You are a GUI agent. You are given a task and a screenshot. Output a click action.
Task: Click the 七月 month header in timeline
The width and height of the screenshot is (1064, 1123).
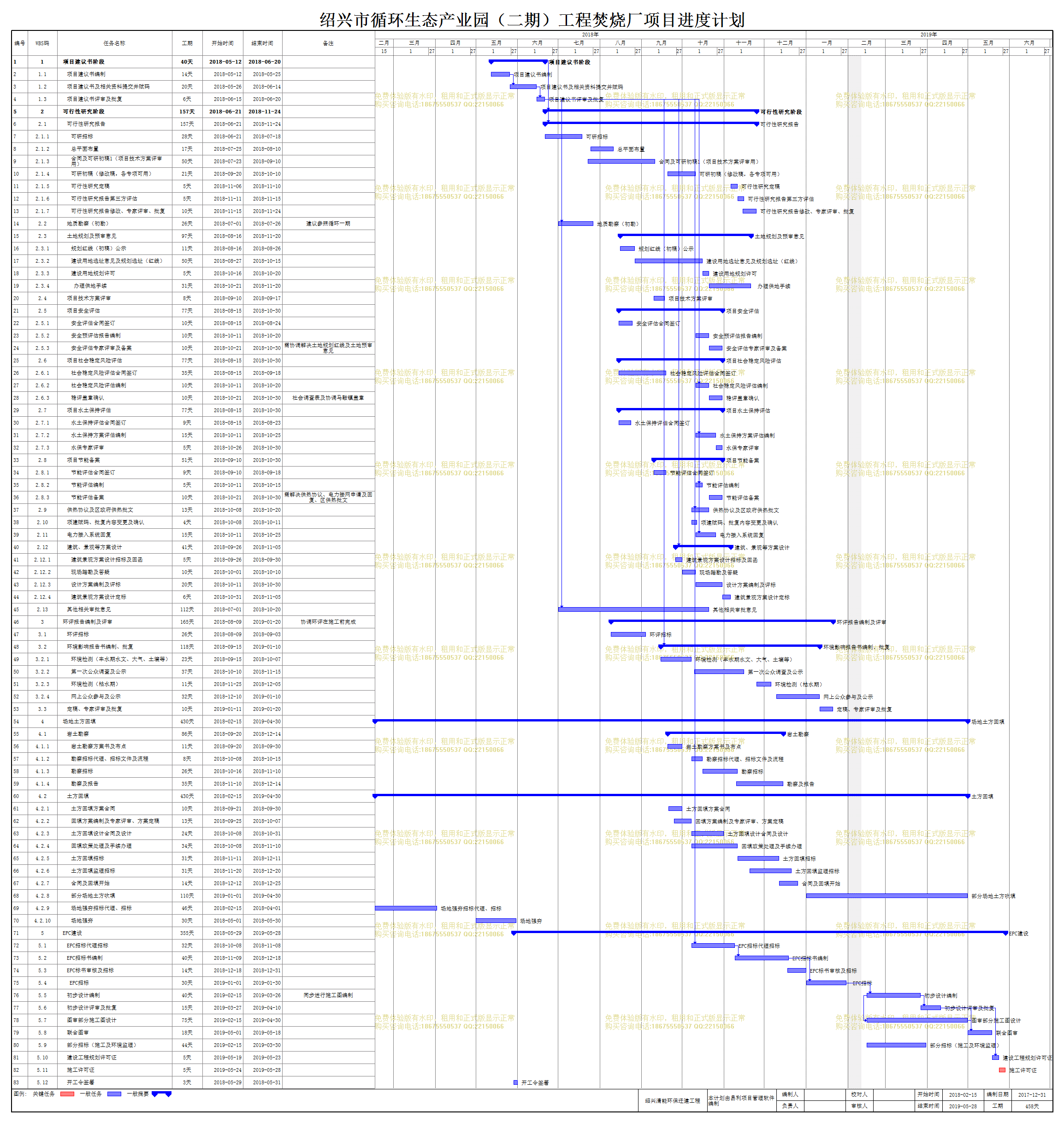pyautogui.click(x=579, y=42)
